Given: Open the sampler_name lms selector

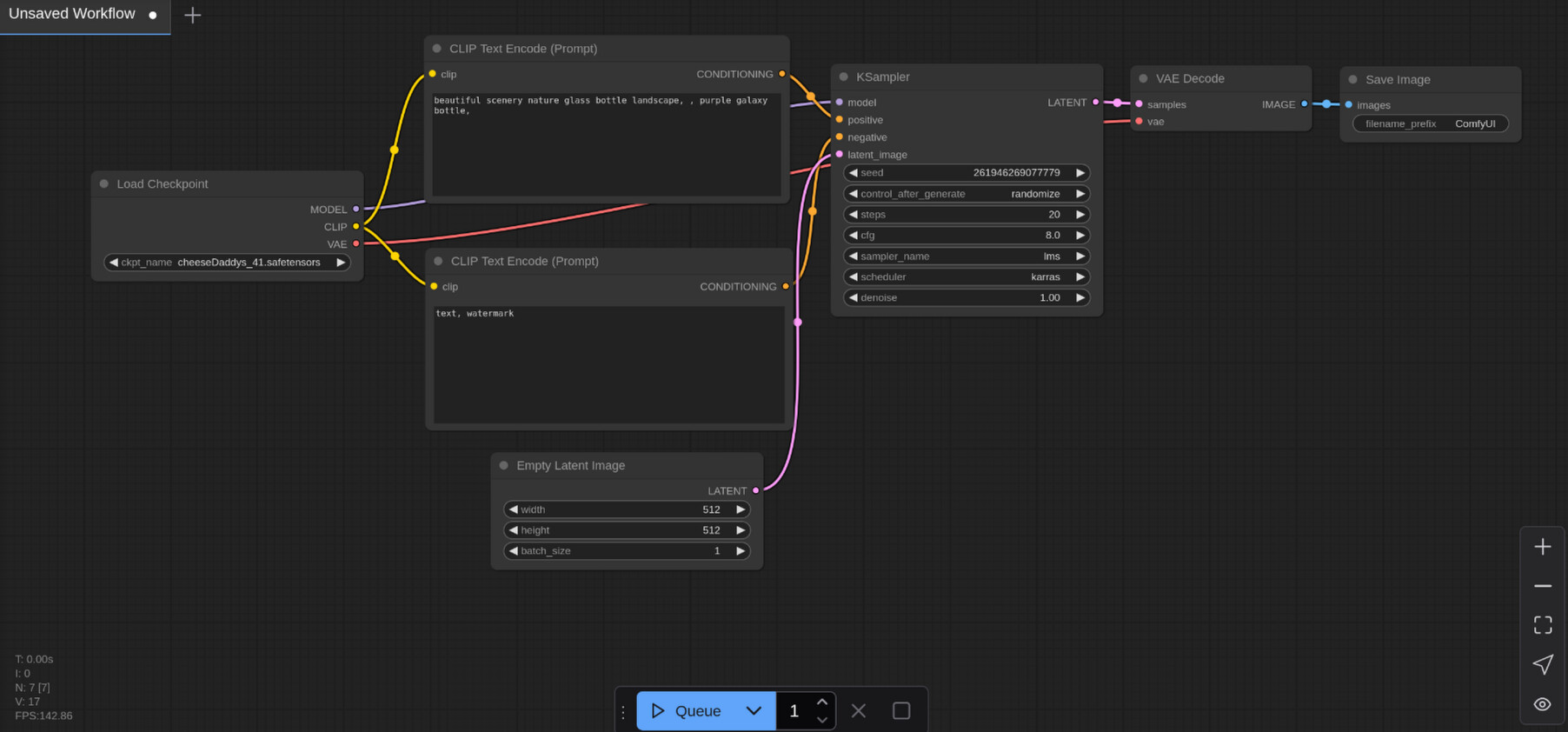Looking at the screenshot, I should pyautogui.click(x=966, y=256).
